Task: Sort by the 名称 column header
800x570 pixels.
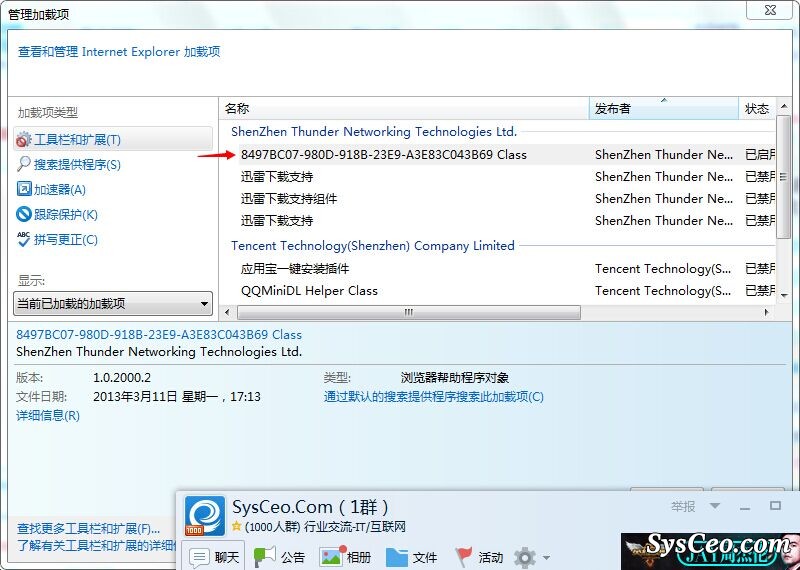Action: coord(405,108)
